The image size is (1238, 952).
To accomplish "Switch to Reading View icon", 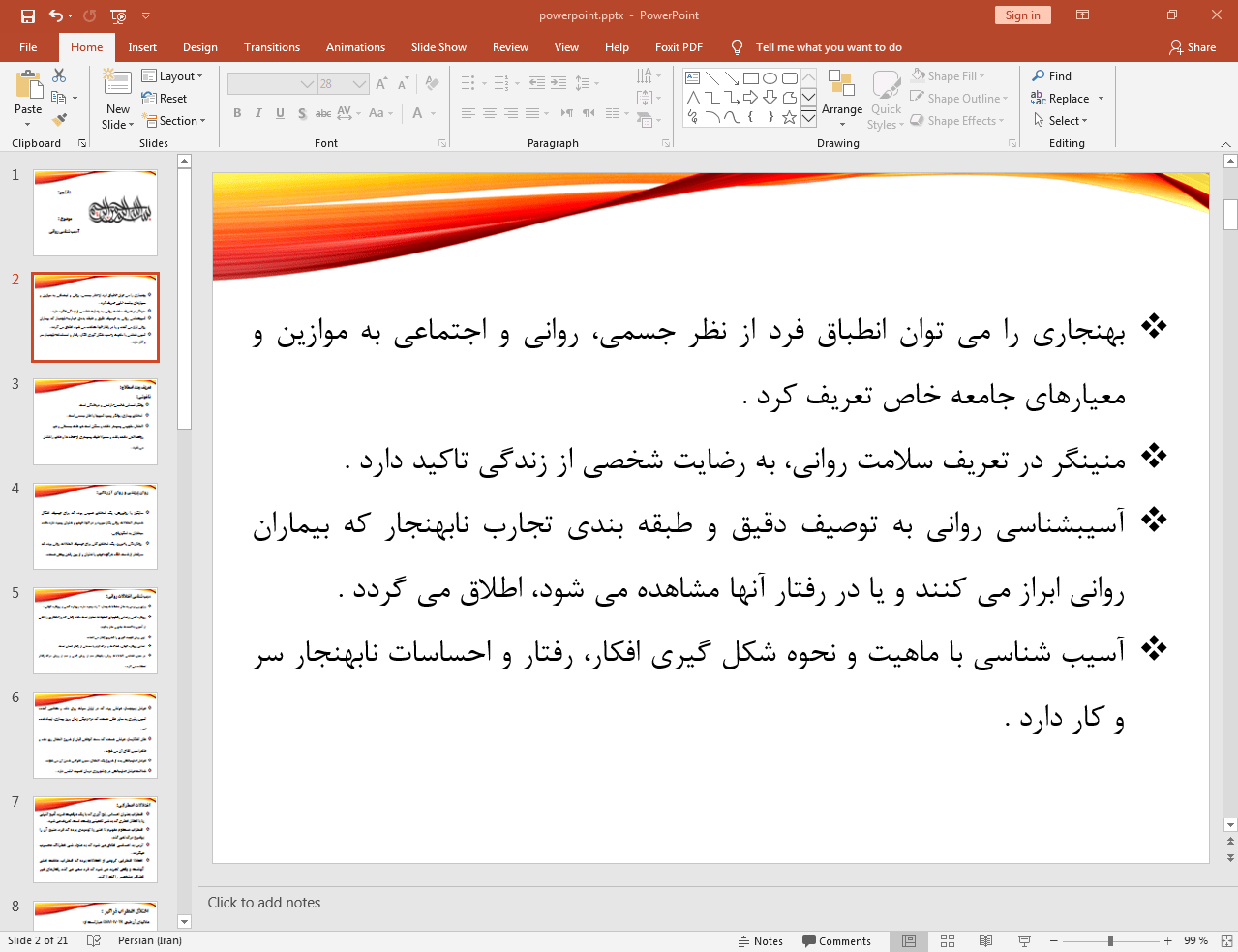I will pos(985,940).
